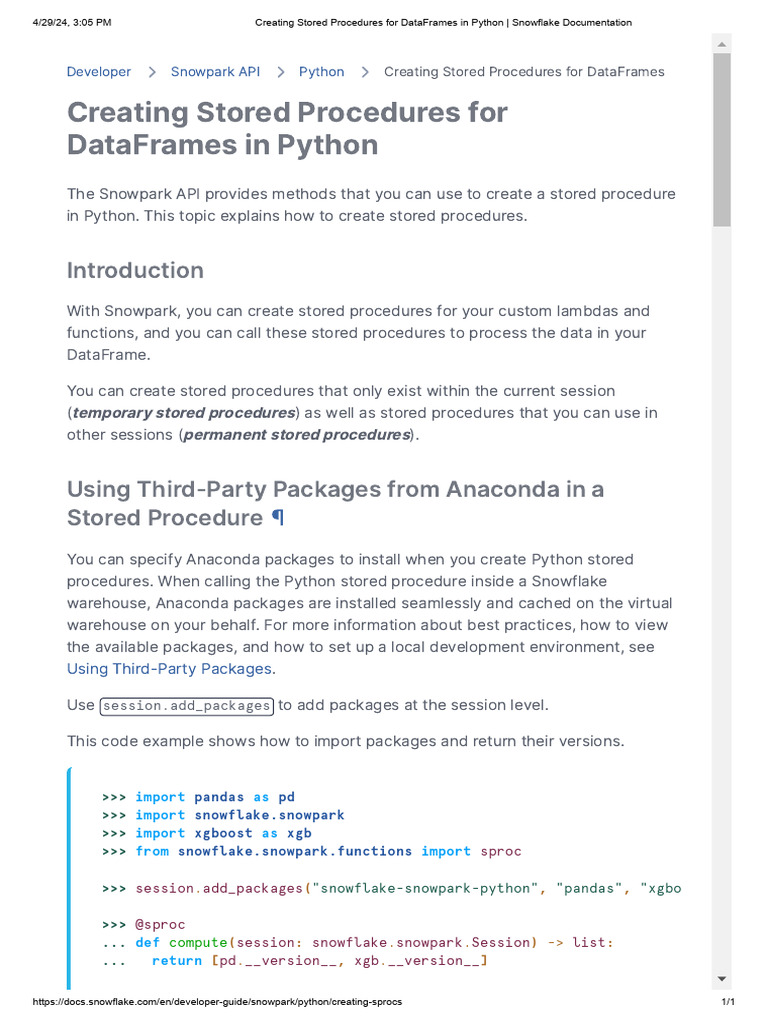Open the Python breadcrumb link
This screenshot has width=768, height=1024.
pos(321,72)
